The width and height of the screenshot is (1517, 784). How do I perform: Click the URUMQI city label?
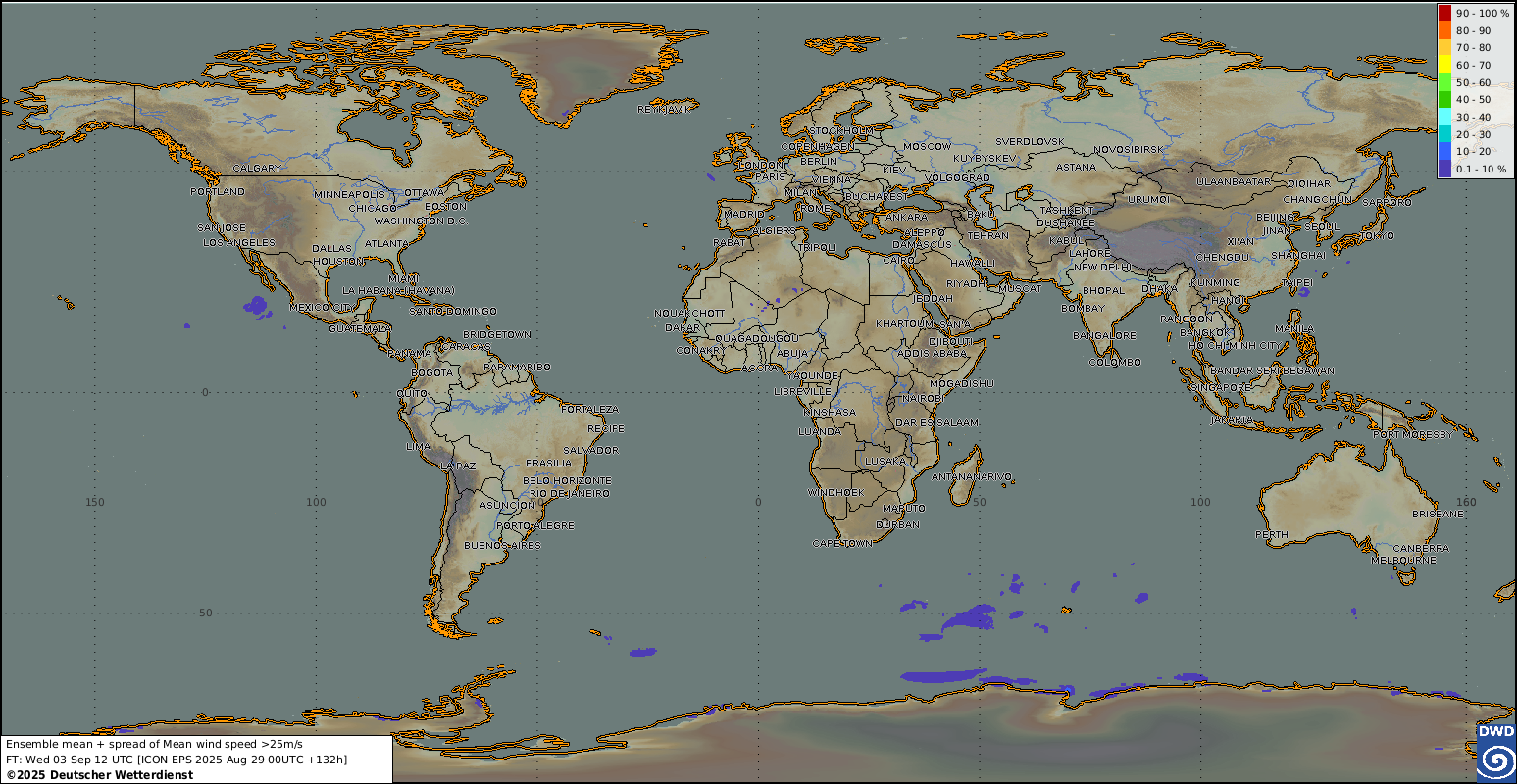(x=1148, y=199)
